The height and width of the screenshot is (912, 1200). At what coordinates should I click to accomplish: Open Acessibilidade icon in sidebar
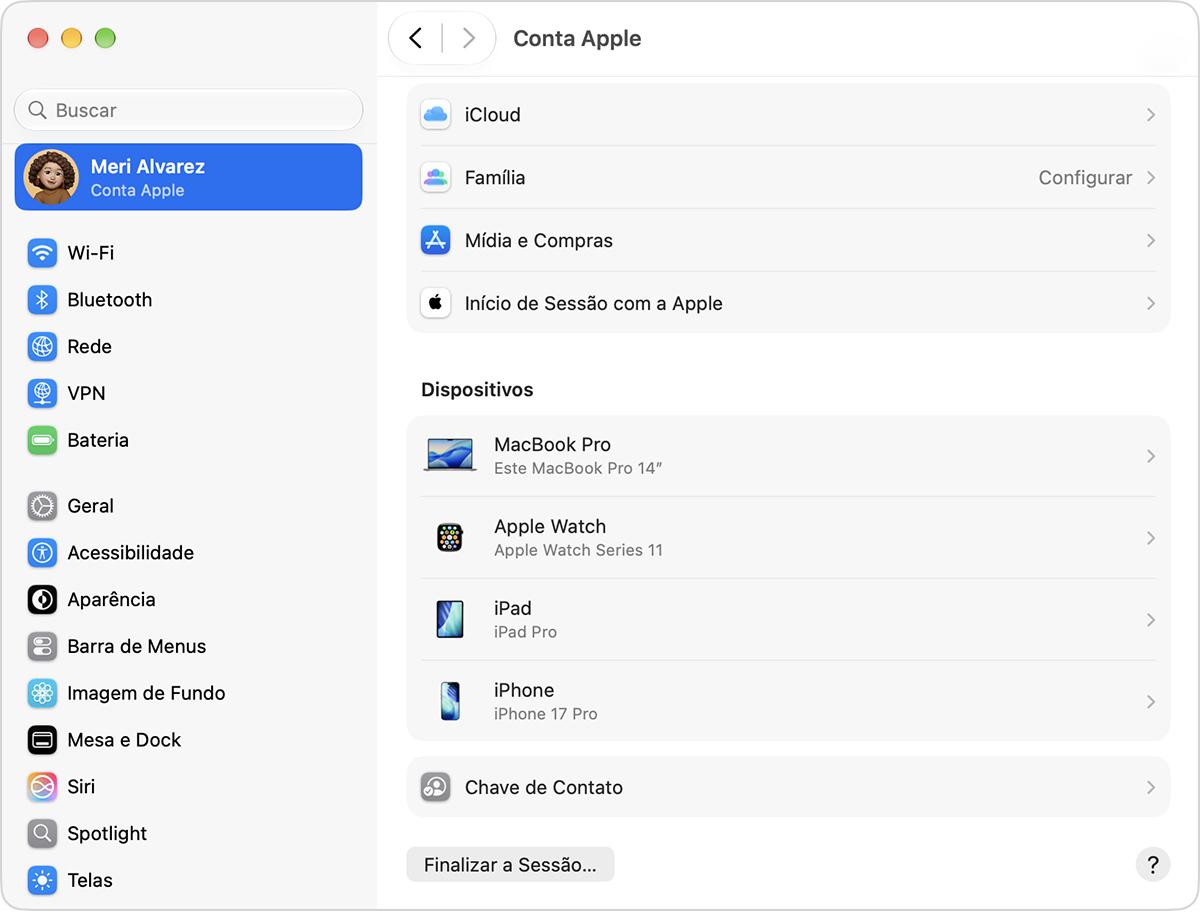point(42,553)
